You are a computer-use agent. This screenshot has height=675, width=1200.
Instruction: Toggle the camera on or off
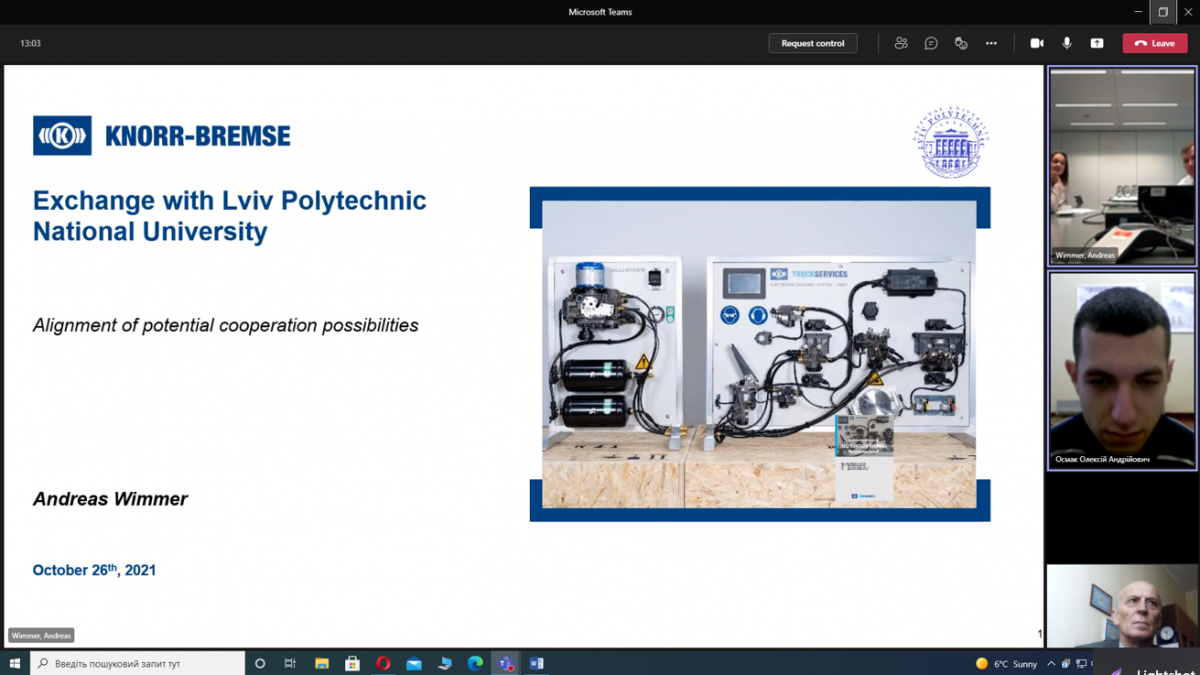[1037, 43]
